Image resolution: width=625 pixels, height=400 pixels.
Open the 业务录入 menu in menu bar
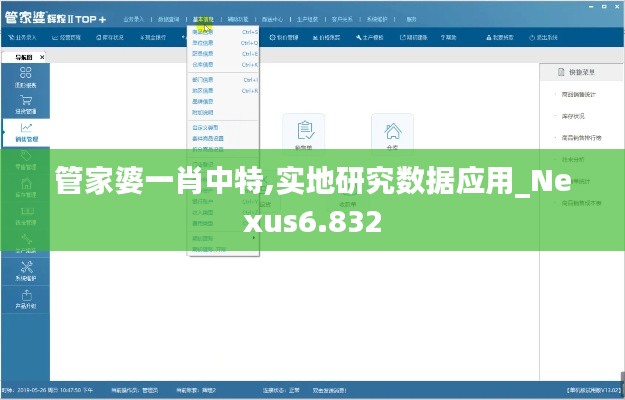tap(134, 19)
